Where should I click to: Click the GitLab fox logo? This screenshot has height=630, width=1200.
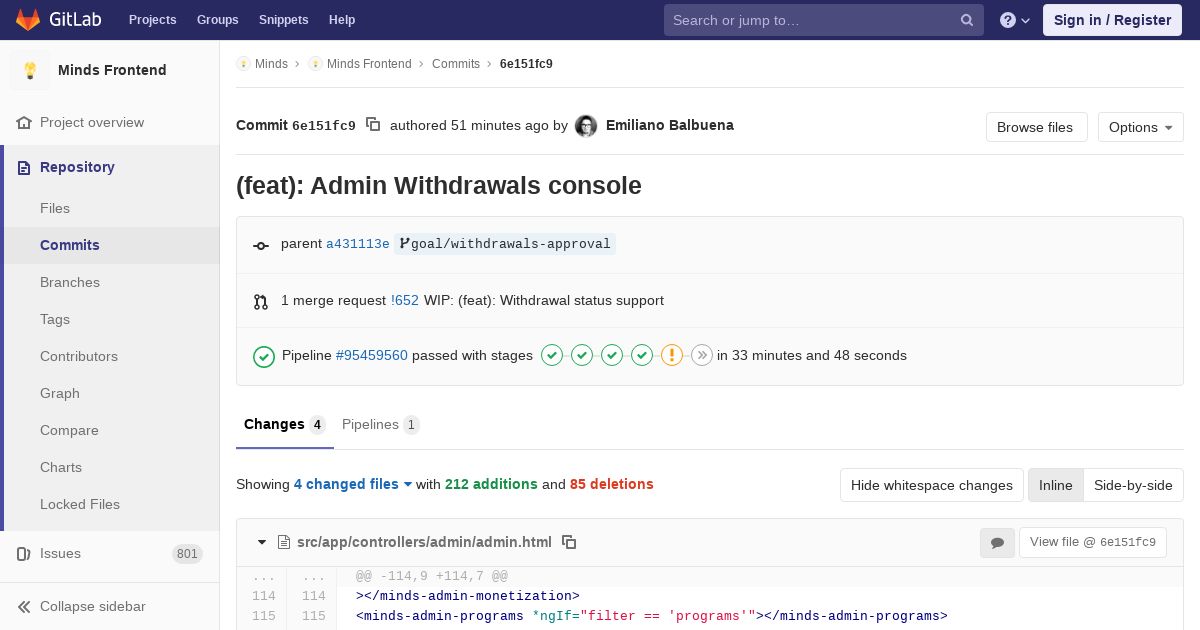pyautogui.click(x=28, y=20)
